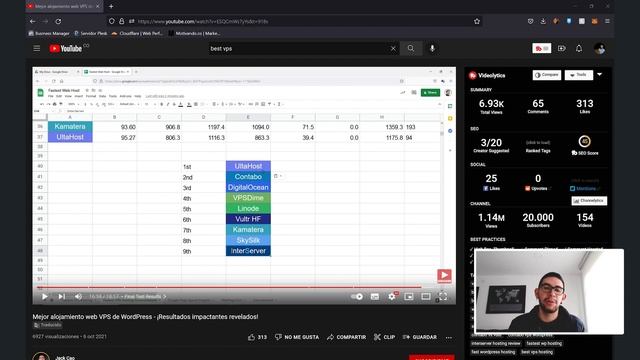The image size is (640, 360).
Task: Collapse the Videolytics panel arrow
Action: coord(600,75)
